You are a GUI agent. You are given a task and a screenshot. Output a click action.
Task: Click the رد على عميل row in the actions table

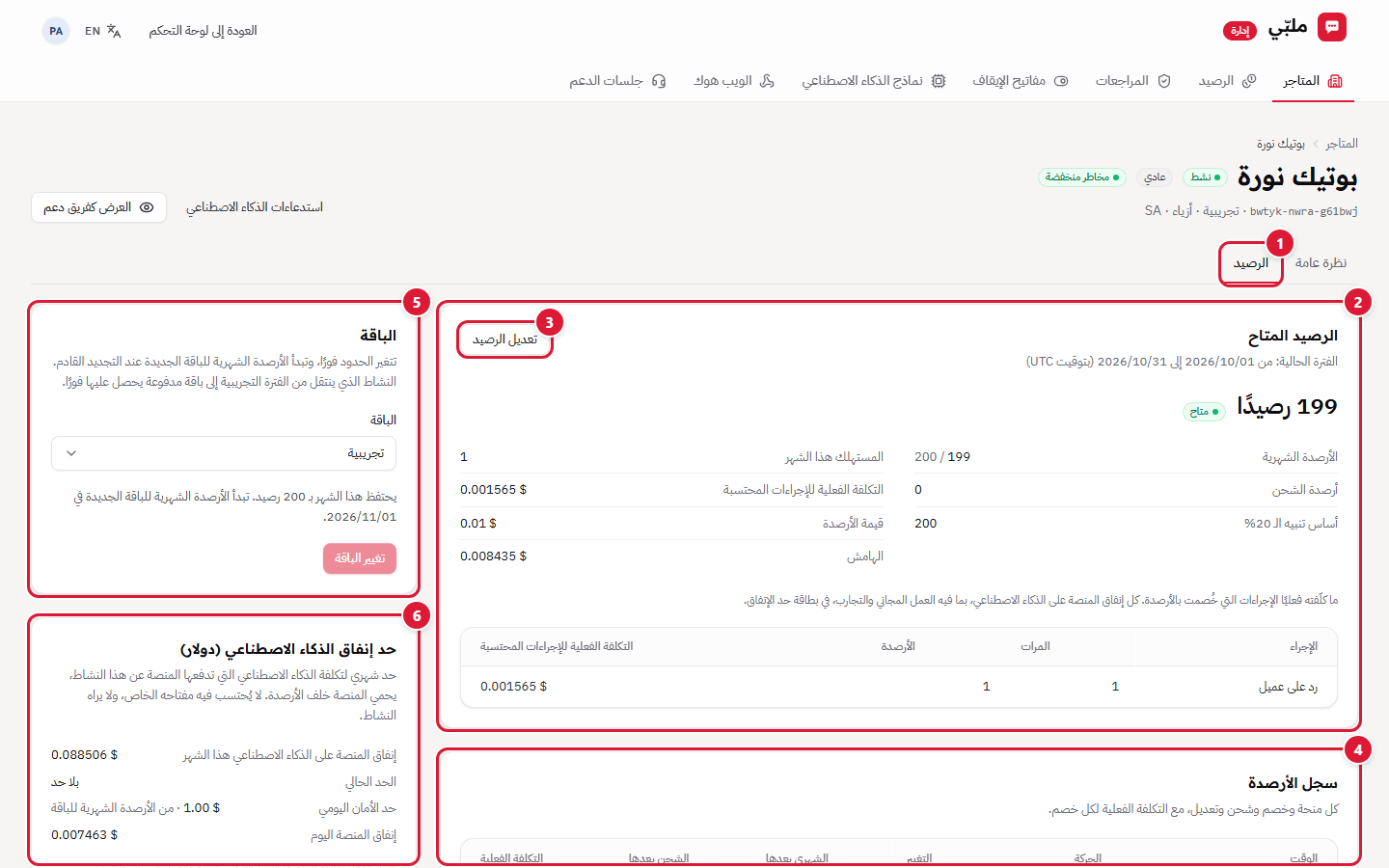pos(899,687)
